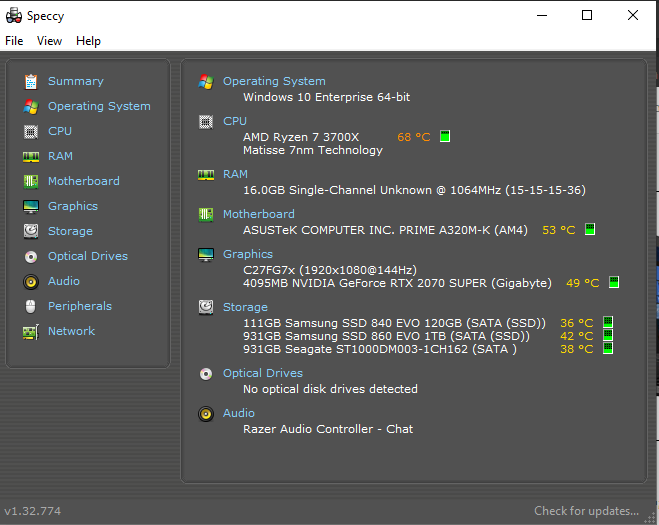Open CPU heading link in summary
The height and width of the screenshot is (525, 659).
235,121
